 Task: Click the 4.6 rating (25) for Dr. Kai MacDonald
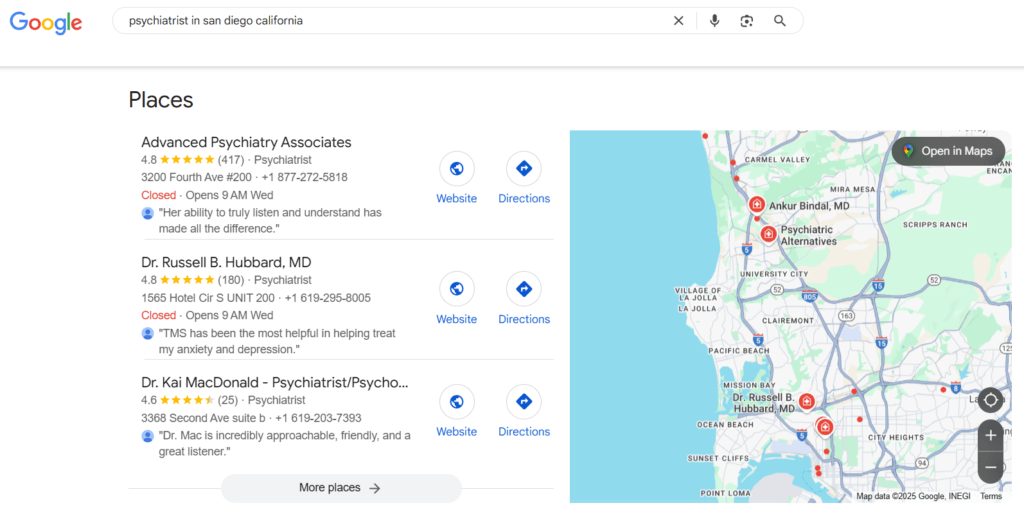click(x=189, y=400)
